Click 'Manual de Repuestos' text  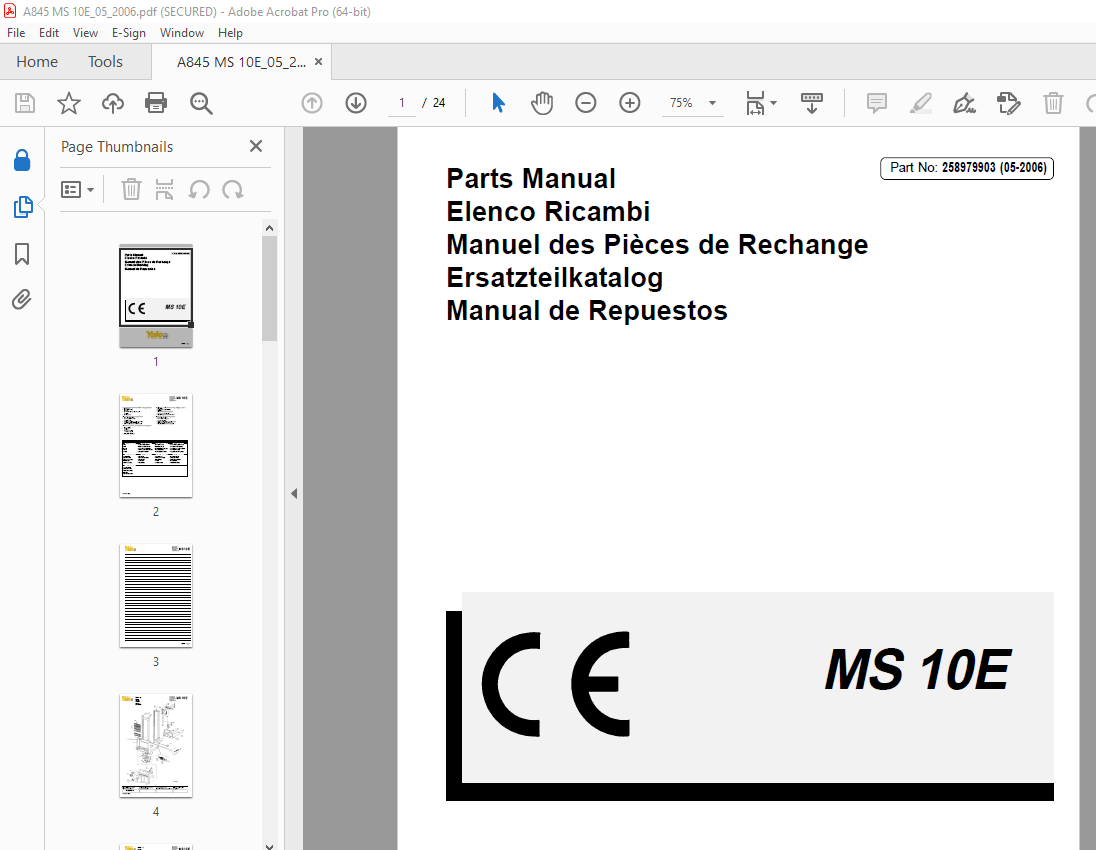587,310
